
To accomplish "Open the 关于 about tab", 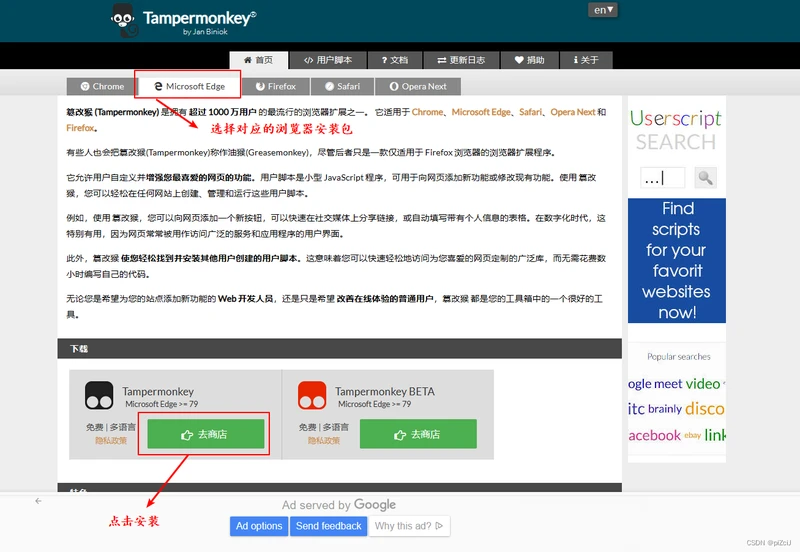I will [x=586, y=60].
